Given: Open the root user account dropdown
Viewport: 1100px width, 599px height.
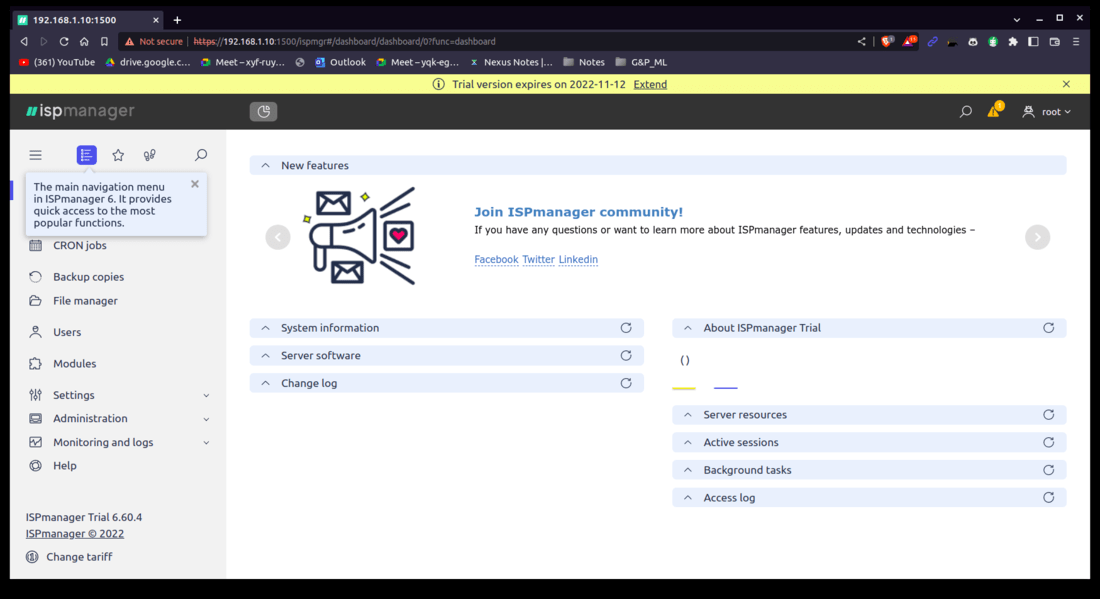Looking at the screenshot, I should (x=1047, y=112).
